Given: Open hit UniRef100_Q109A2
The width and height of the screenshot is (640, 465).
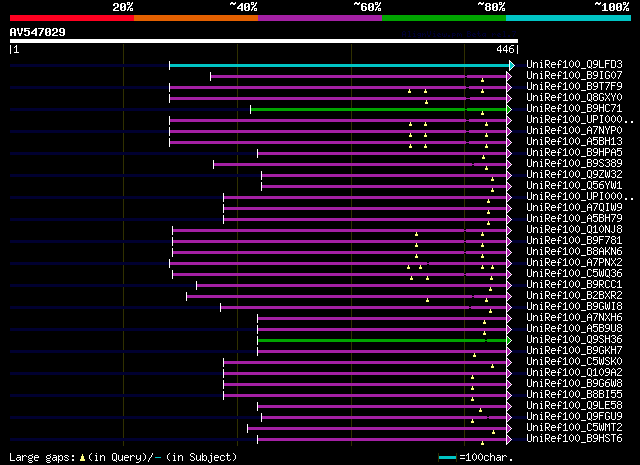Looking at the screenshot, I should tap(574, 373).
